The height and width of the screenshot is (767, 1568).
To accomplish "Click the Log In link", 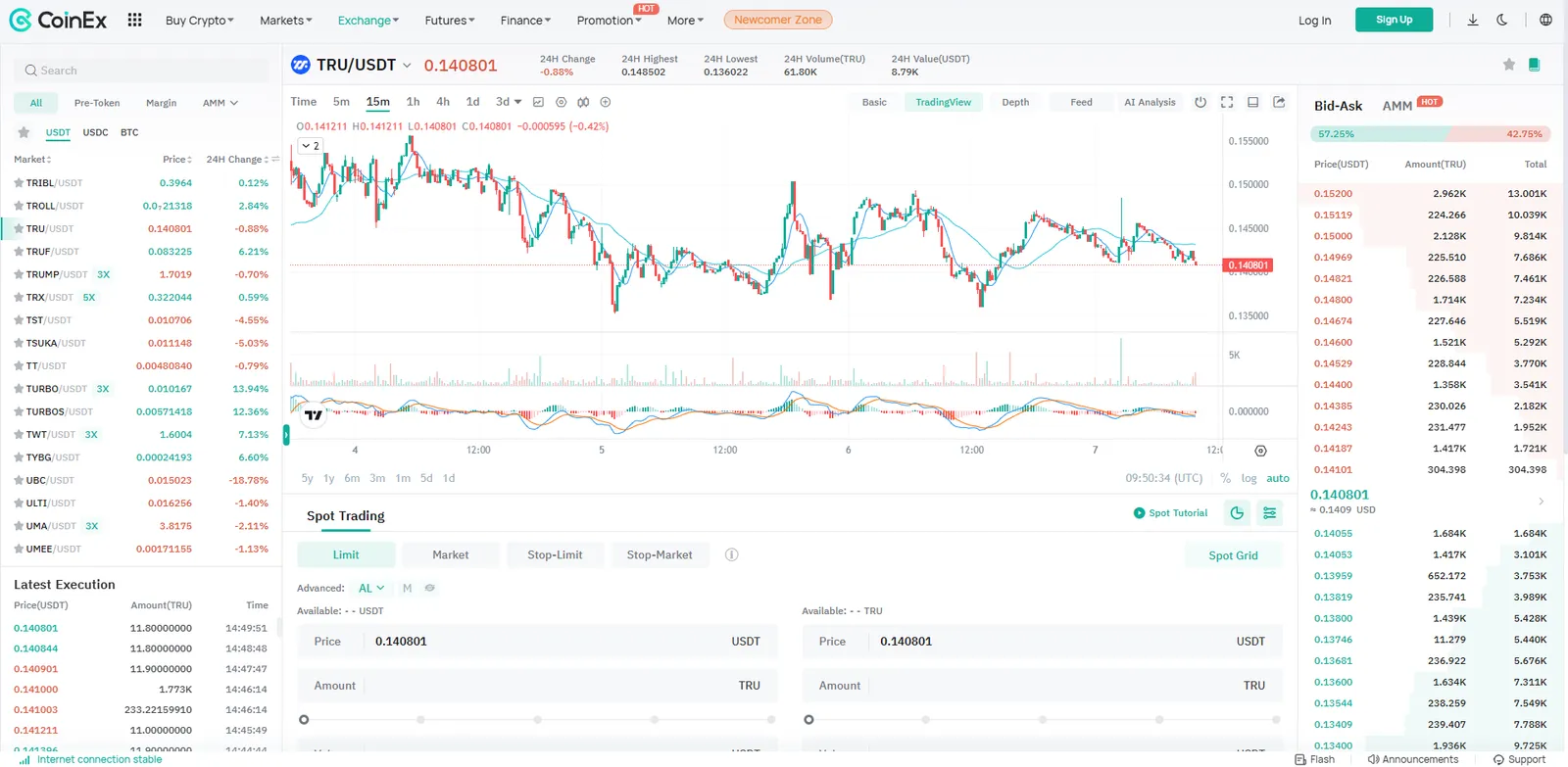I will point(1314,20).
